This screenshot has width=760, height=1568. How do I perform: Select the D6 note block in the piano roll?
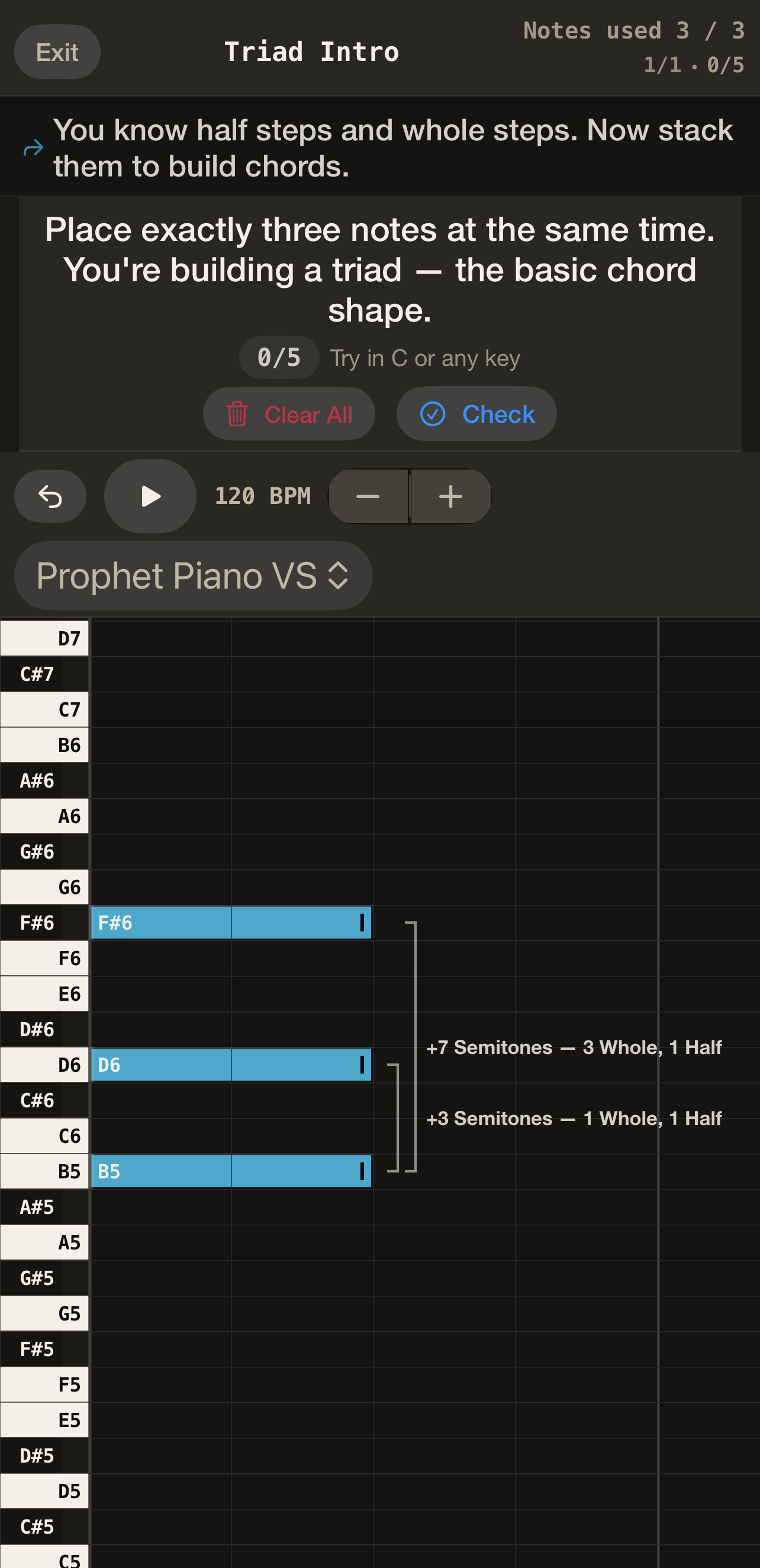(x=231, y=1065)
